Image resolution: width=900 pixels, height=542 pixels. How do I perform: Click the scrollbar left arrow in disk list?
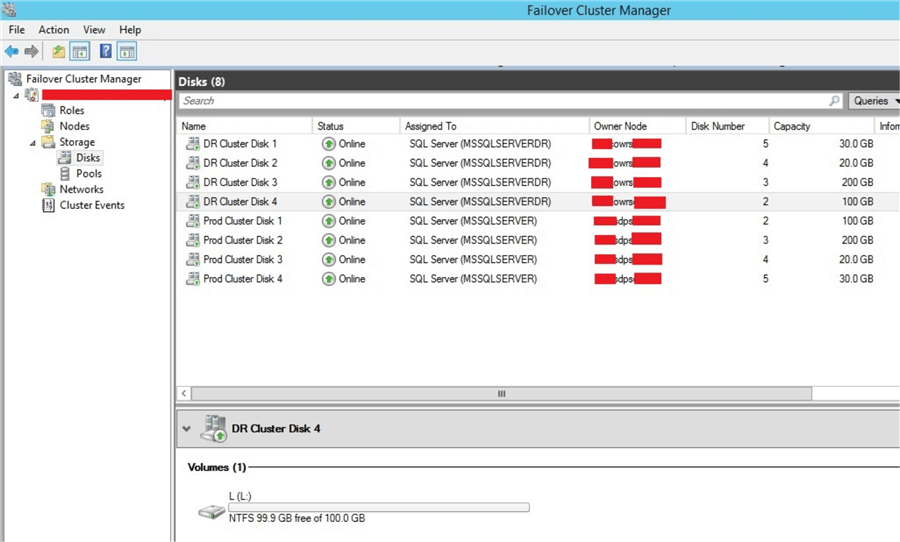184,394
